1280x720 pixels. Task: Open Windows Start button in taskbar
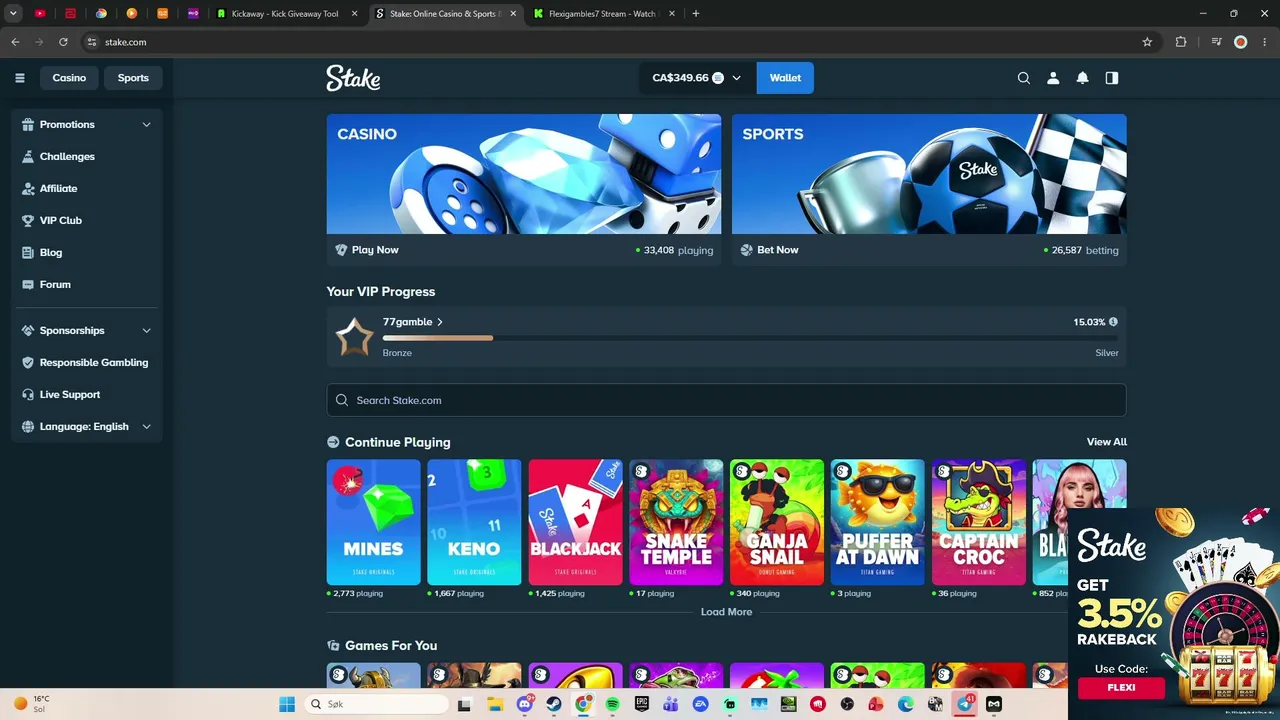click(x=287, y=704)
